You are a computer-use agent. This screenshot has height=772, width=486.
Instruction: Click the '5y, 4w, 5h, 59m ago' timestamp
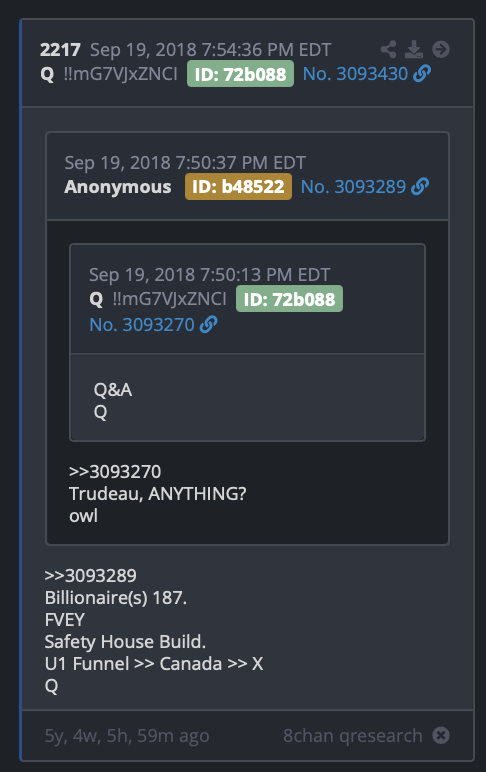click(127, 736)
